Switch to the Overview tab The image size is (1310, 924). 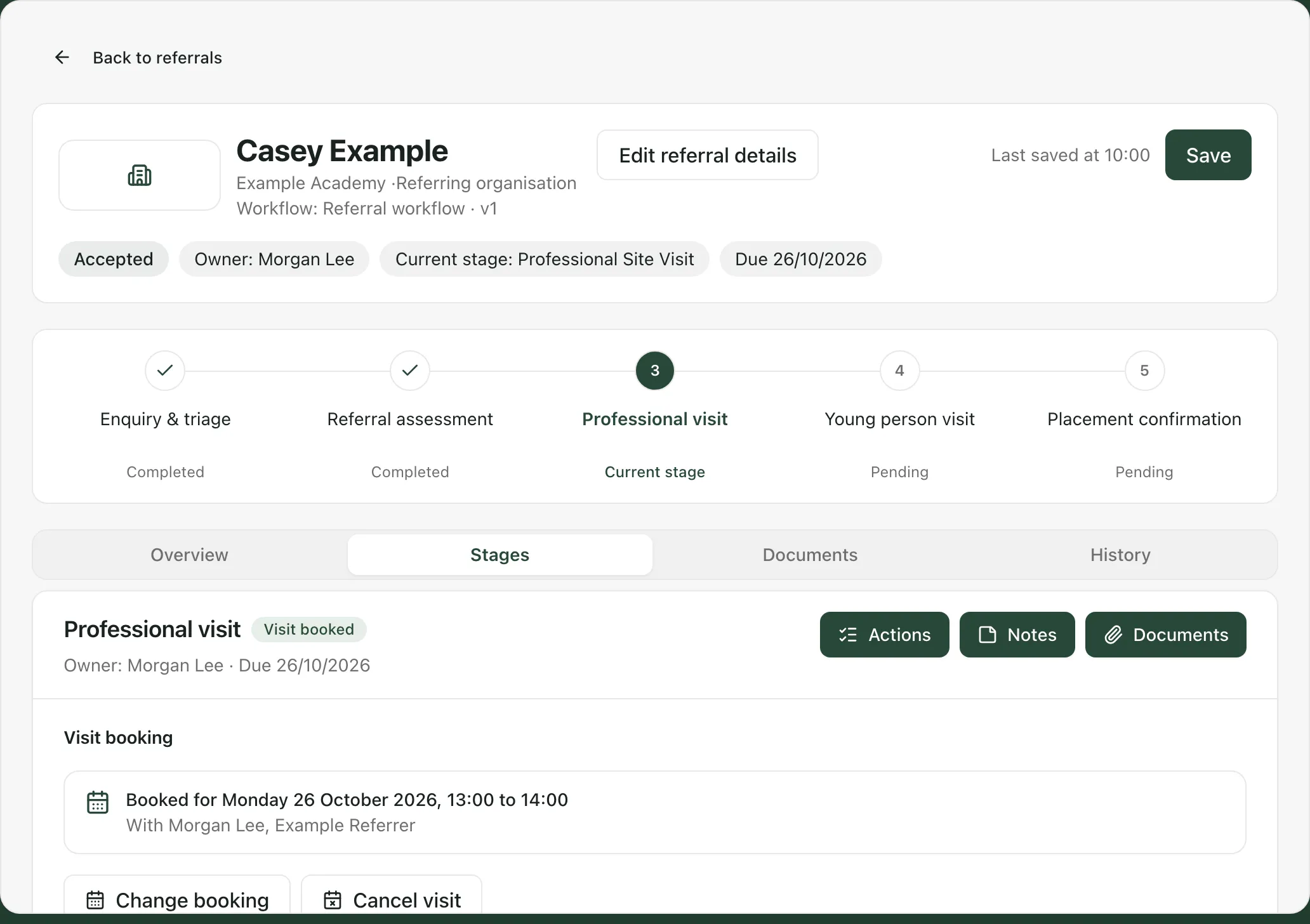pyautogui.click(x=189, y=555)
